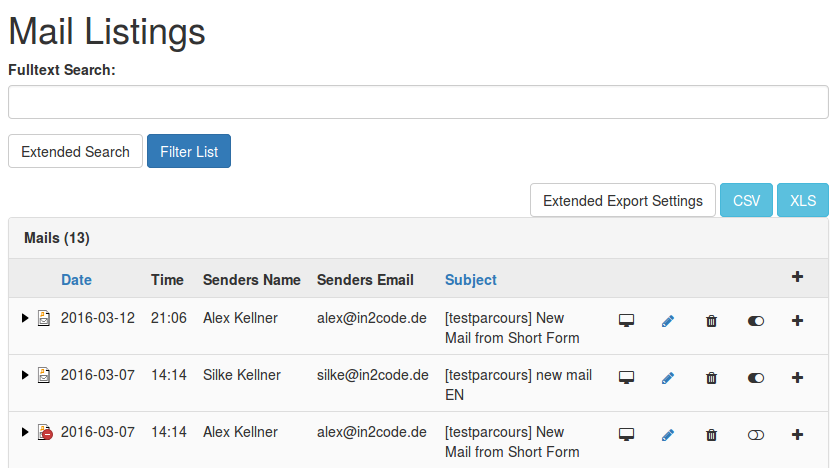This screenshot has height=468, width=835.
Task: Click the plus icon in table header
Action: tap(797, 277)
